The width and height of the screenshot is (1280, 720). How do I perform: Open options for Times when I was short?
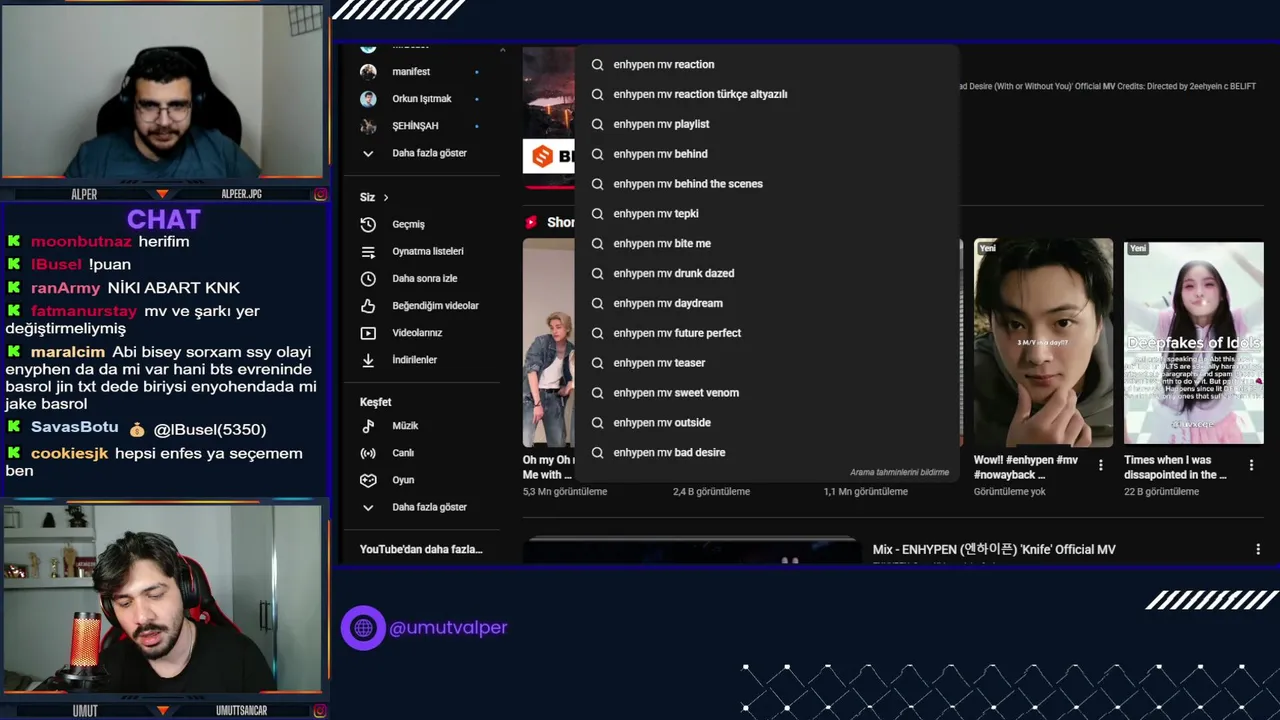coord(1251,466)
